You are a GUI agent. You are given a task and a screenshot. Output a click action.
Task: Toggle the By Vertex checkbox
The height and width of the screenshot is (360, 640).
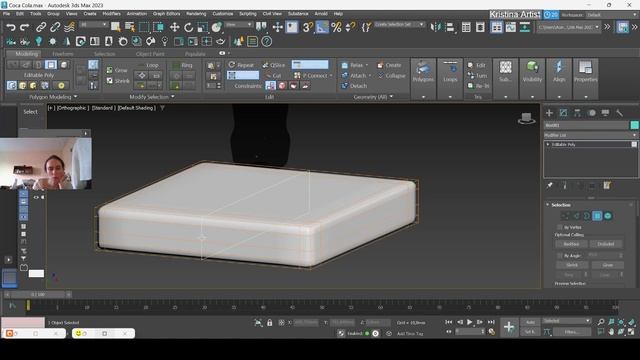click(x=560, y=227)
